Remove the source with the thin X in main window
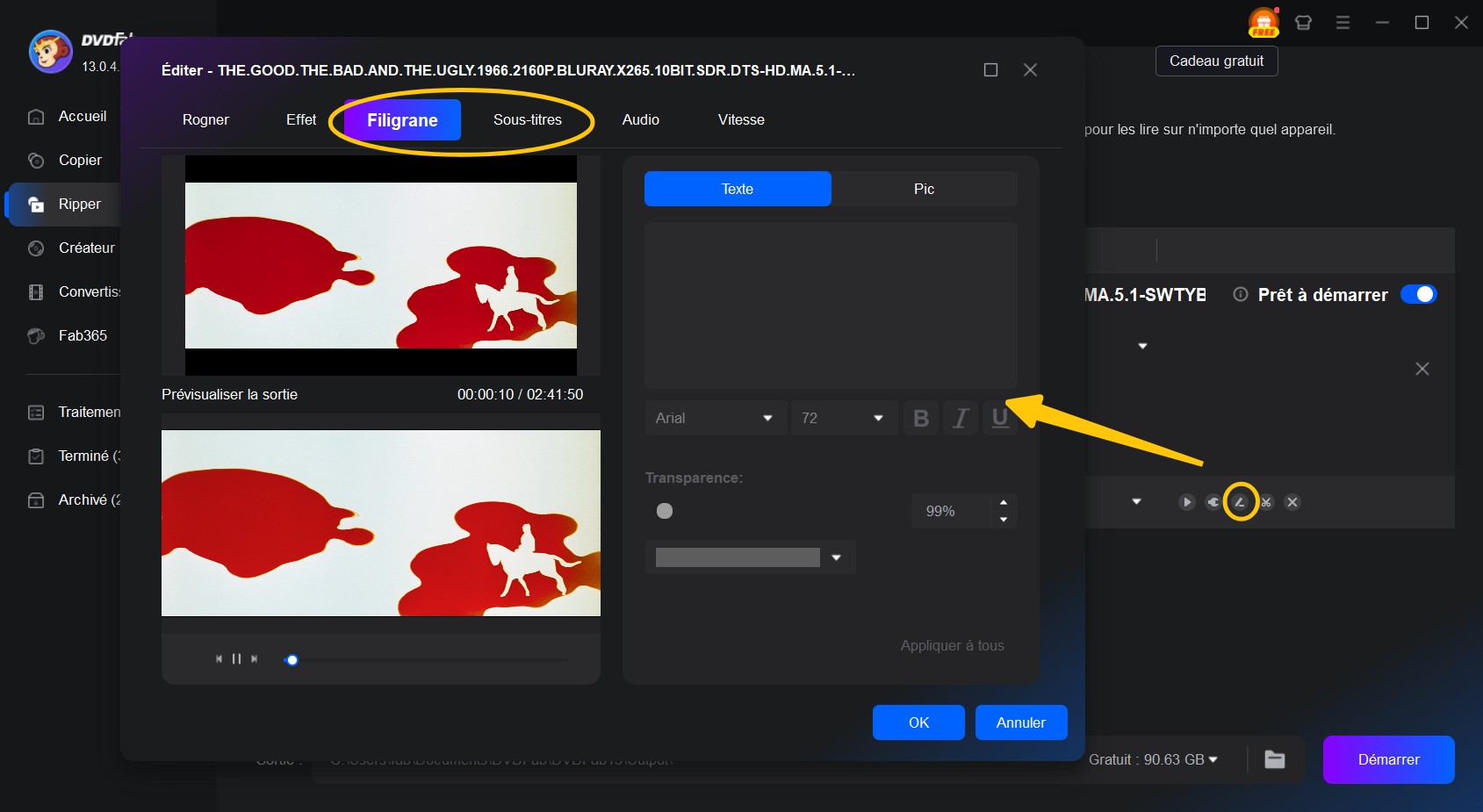 (1422, 369)
